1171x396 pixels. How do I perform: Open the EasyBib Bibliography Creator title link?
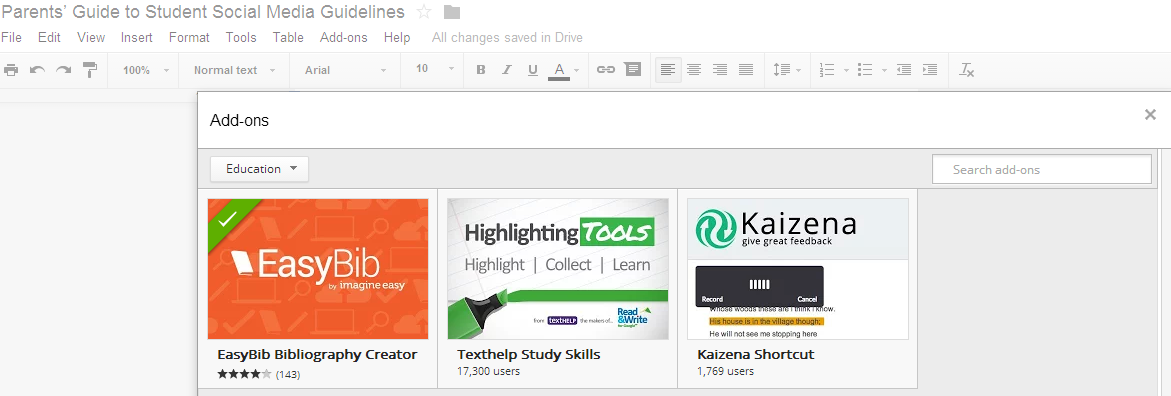click(317, 354)
